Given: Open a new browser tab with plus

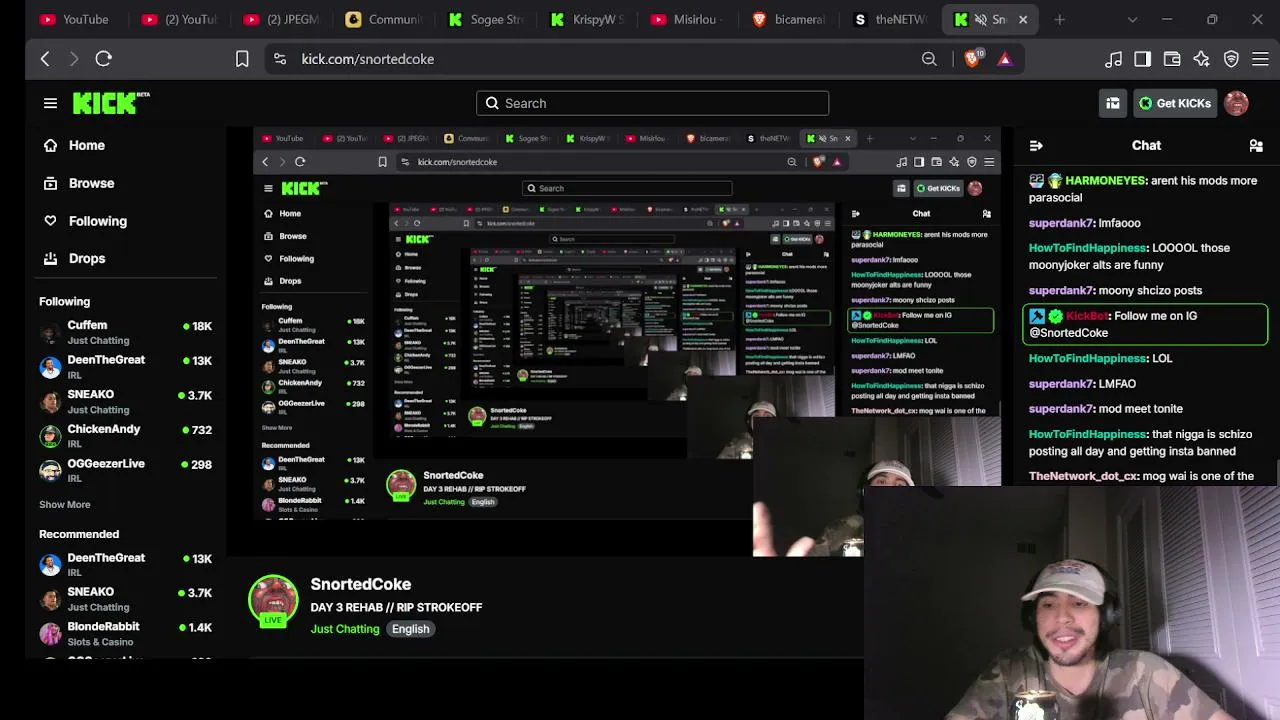Looking at the screenshot, I should 1059,19.
